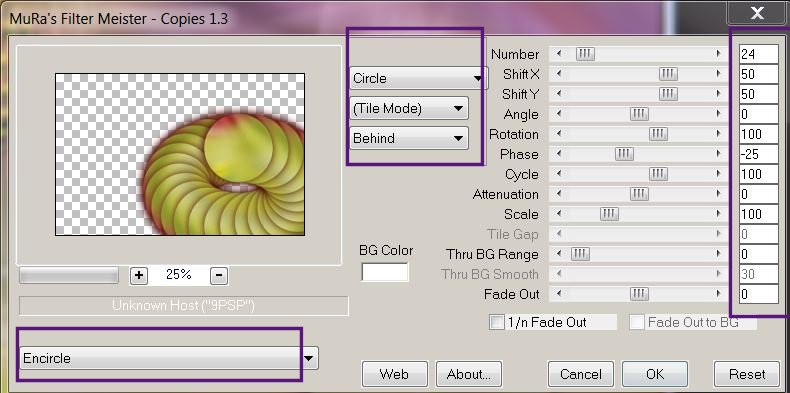Click left arrow of Fade Out slider
This screenshot has height=393, width=790.
559,294
